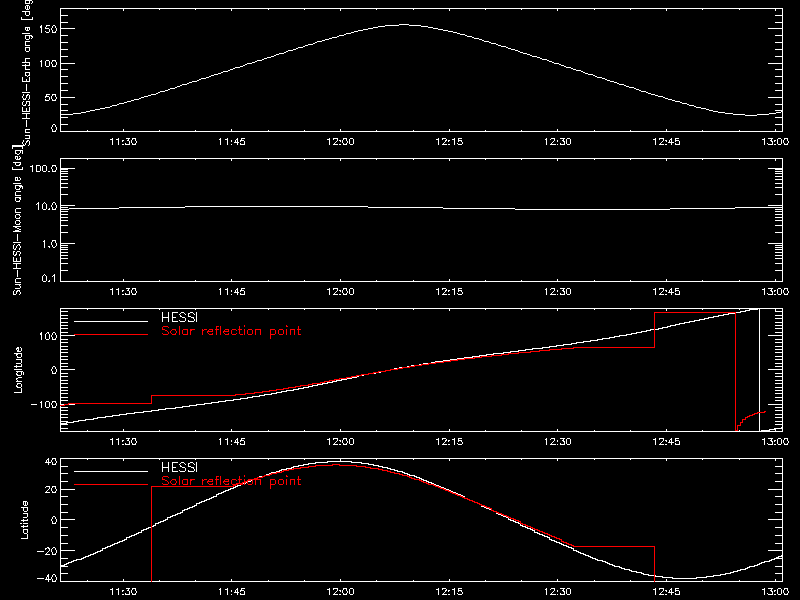Click the 0.1 tick label on Moon angle plot
Image resolution: width=800 pixels, height=600 pixels.
49,278
